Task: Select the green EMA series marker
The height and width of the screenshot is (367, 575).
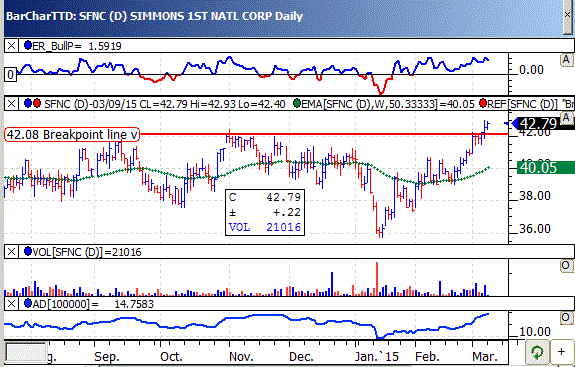Action: pyautogui.click(x=297, y=103)
